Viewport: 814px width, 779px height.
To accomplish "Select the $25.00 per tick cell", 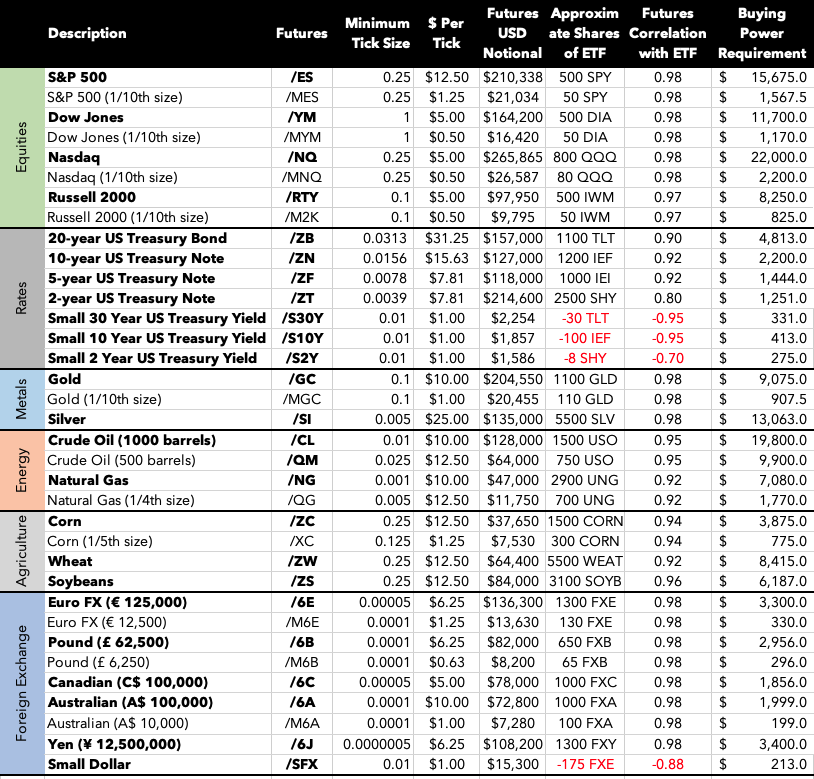I will [446, 419].
